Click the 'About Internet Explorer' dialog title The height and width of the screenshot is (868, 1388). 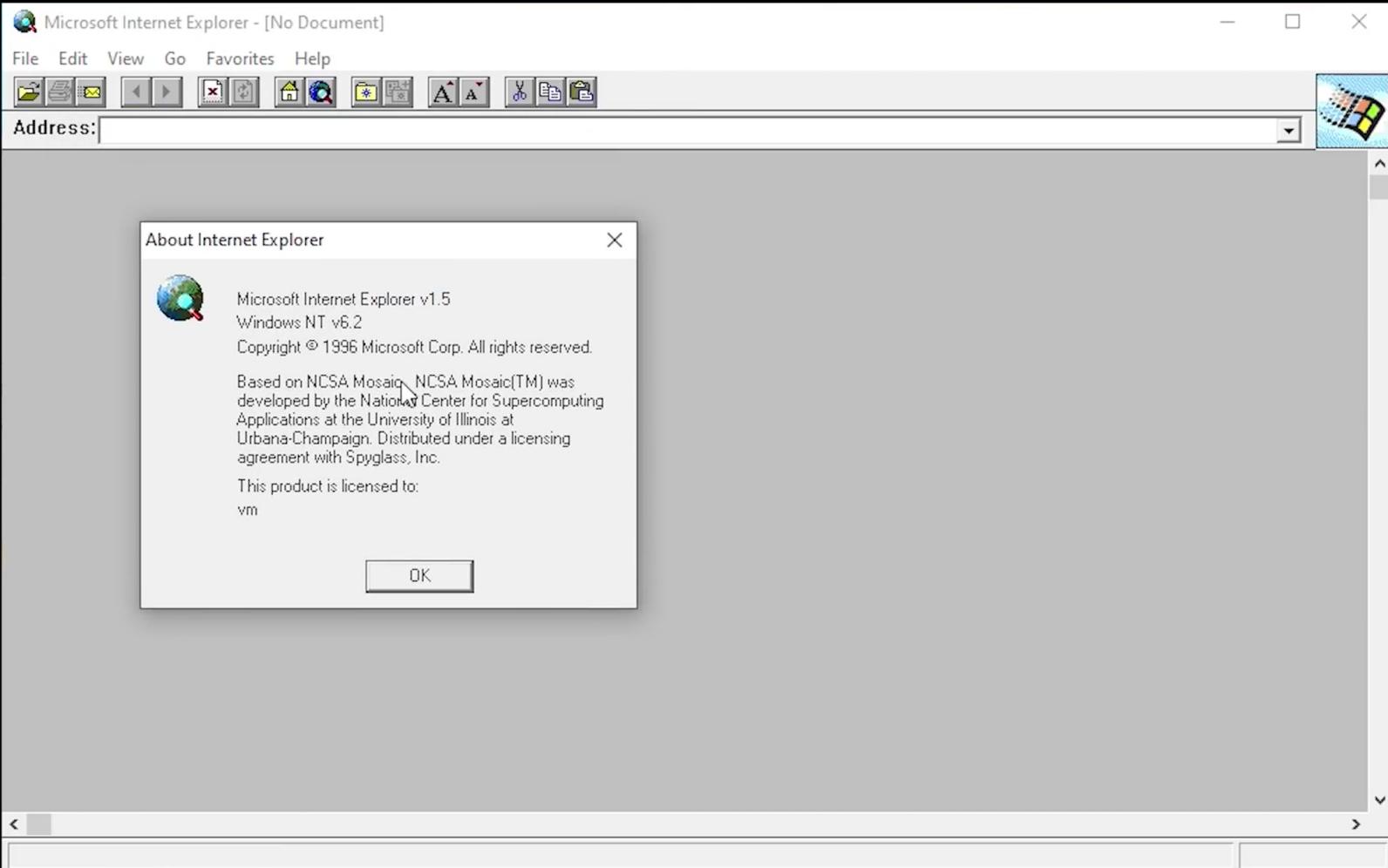pyautogui.click(x=235, y=240)
